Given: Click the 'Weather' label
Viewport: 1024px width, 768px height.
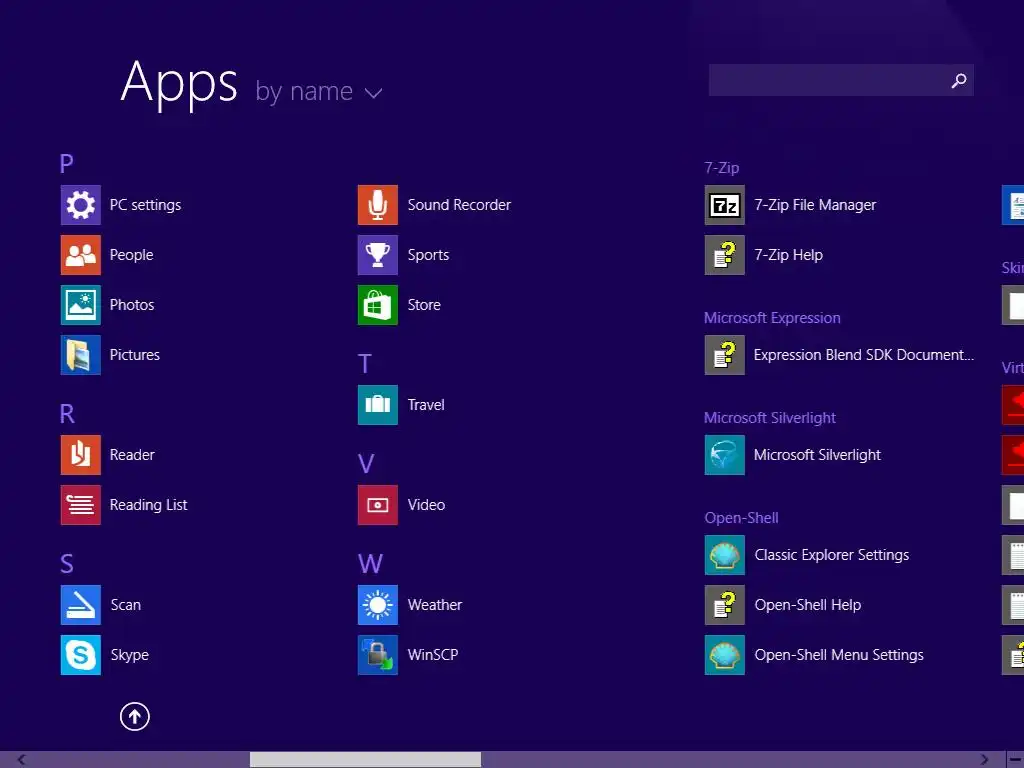Looking at the screenshot, I should click(434, 605).
